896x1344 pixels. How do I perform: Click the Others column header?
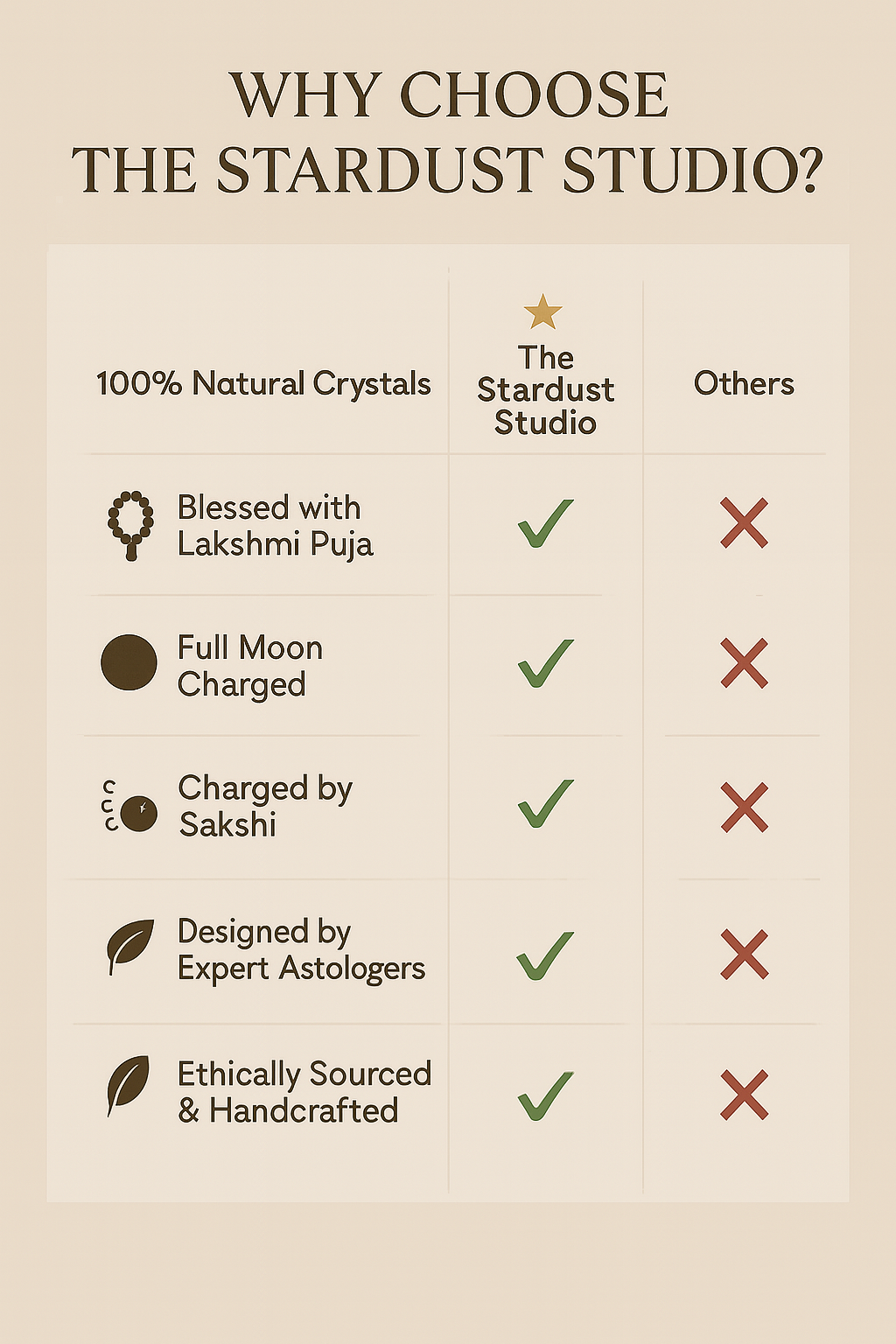coord(744,384)
